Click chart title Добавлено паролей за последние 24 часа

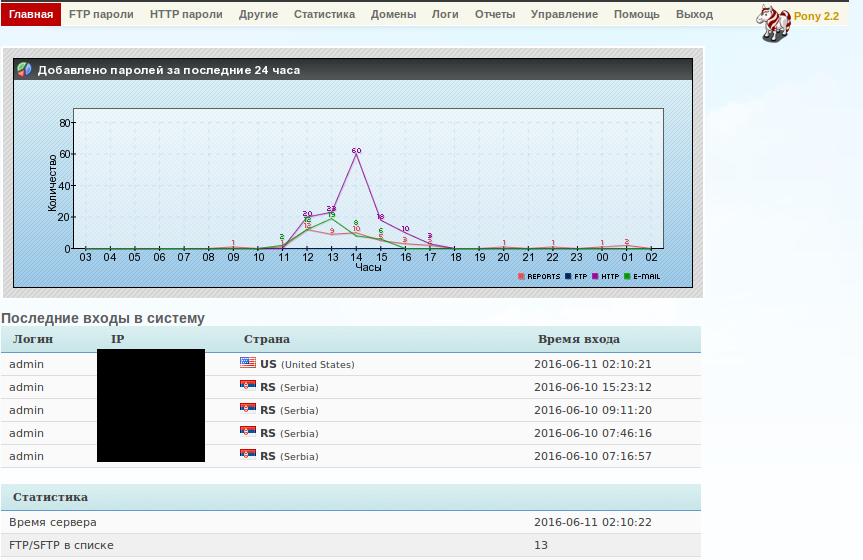coord(169,70)
